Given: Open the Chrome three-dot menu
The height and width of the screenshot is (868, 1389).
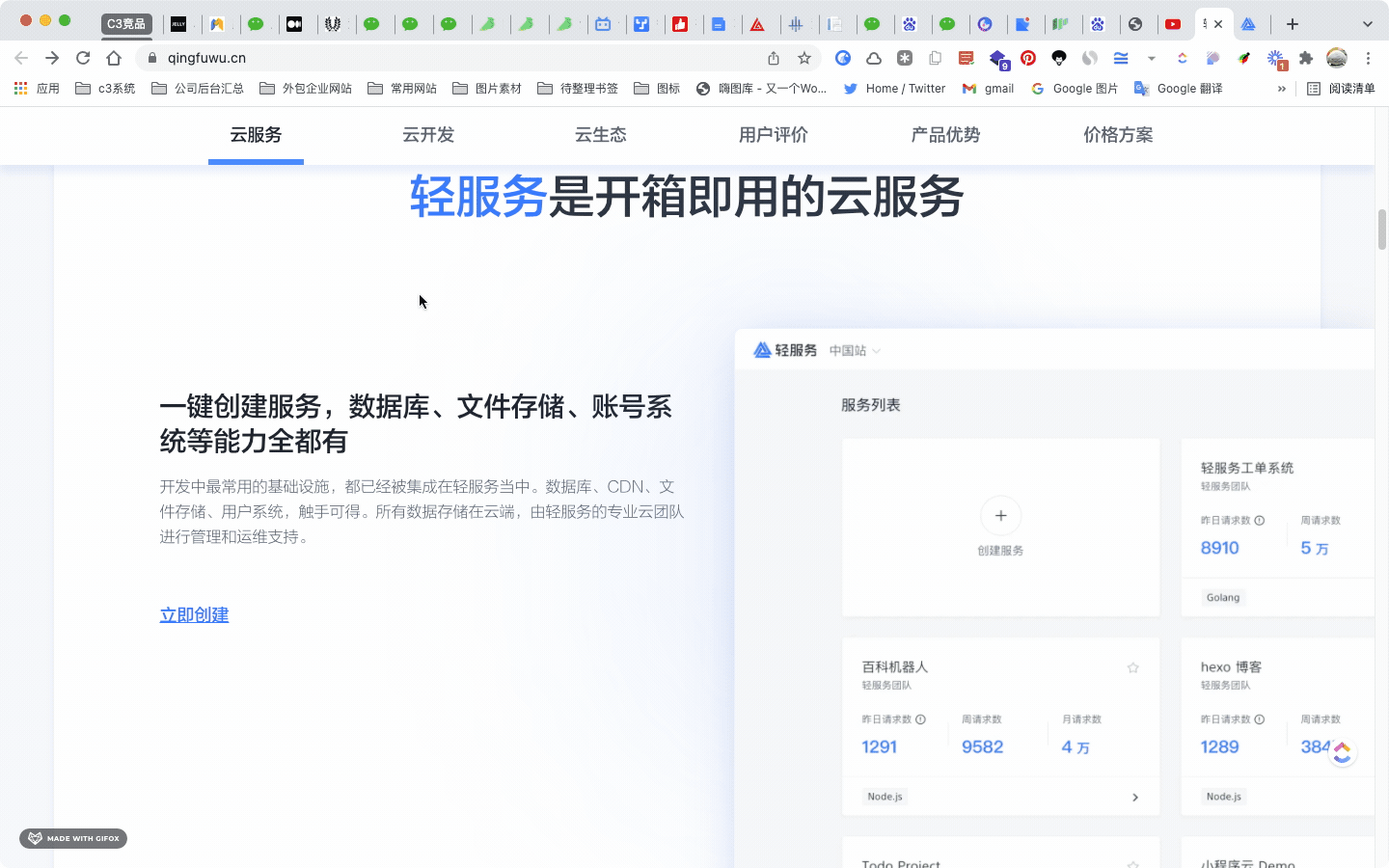Looking at the screenshot, I should 1368,58.
